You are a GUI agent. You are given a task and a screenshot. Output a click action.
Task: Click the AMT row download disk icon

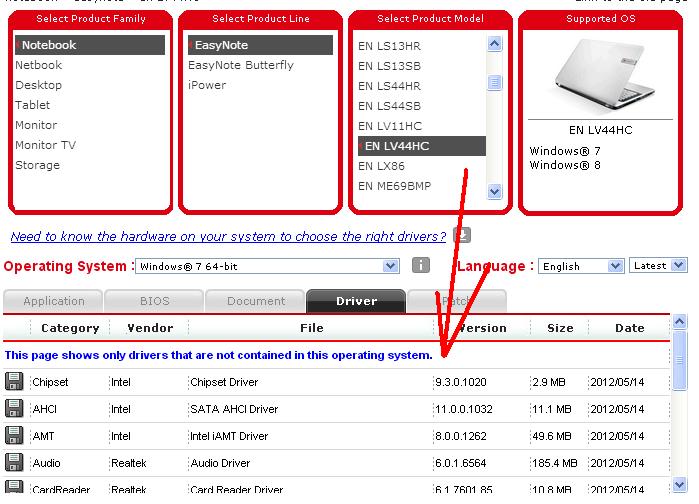click(x=14, y=436)
